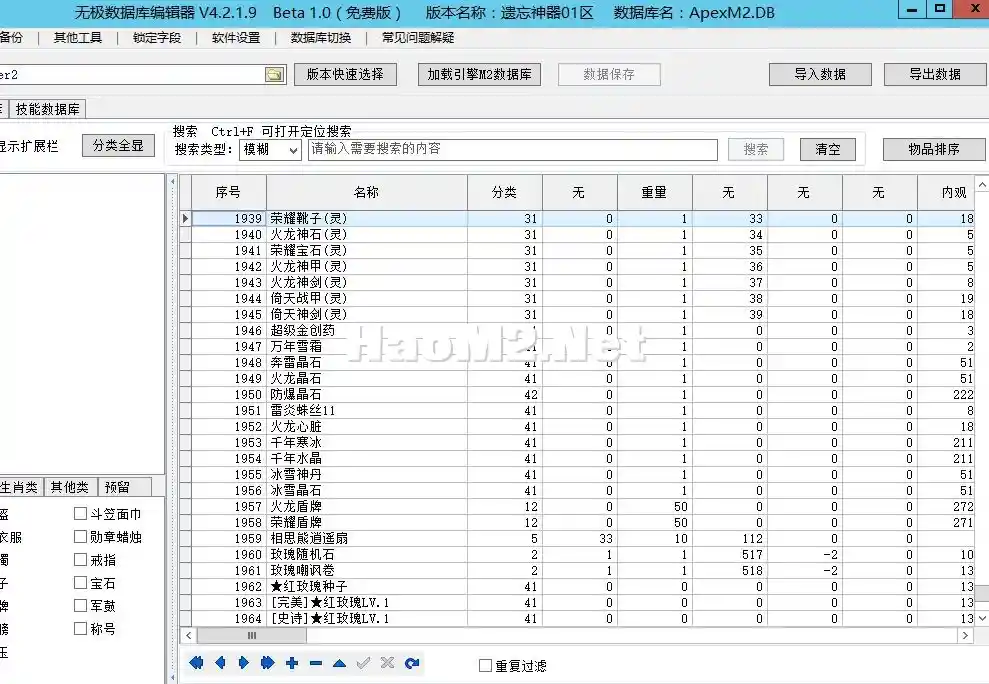Enable the 重复过滤 checkbox

tap(485, 666)
